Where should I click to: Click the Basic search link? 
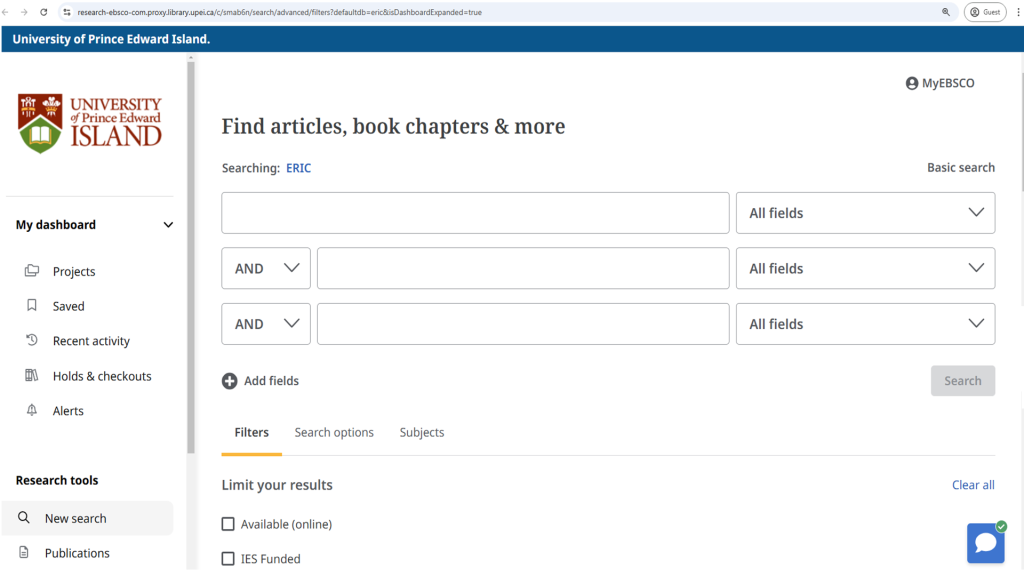point(960,168)
